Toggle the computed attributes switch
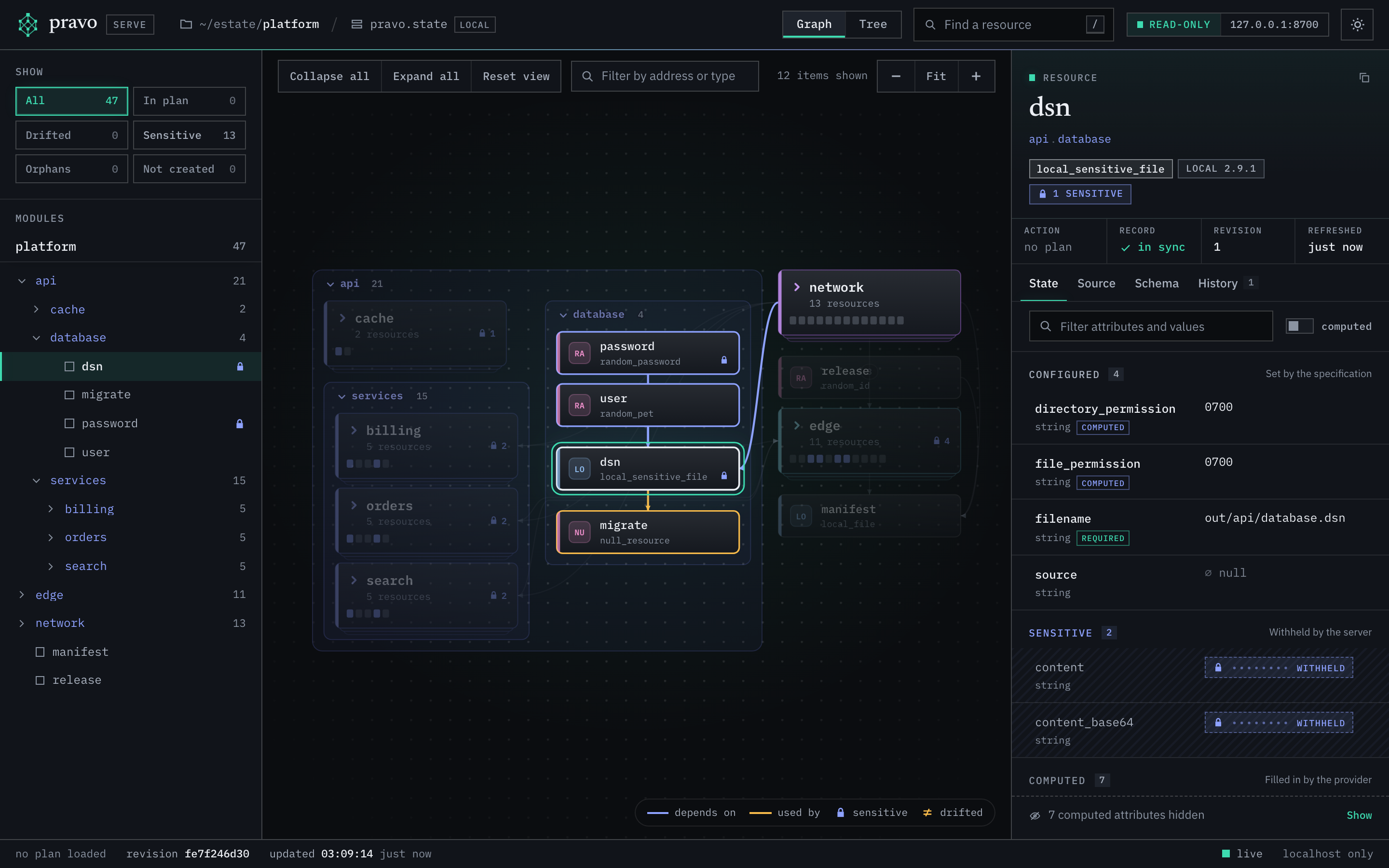The image size is (1389, 868). coord(1299,326)
